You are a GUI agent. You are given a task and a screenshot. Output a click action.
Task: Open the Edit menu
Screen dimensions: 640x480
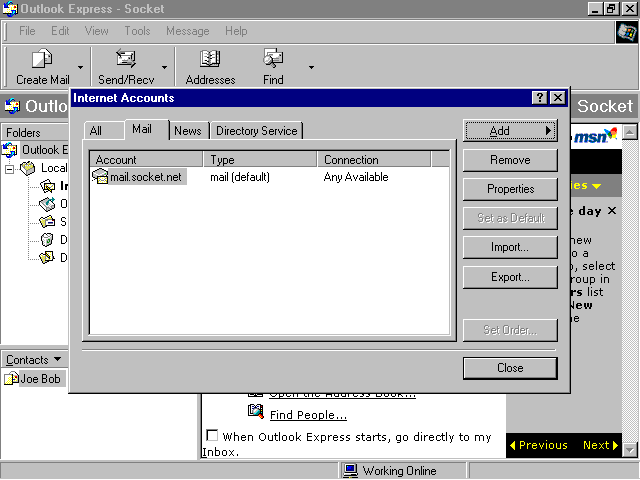60,31
